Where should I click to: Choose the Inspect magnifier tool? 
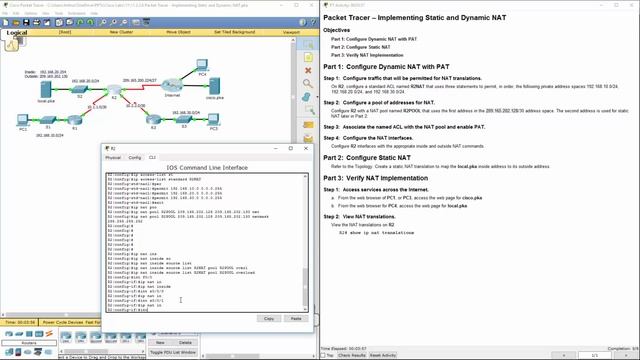308,84
